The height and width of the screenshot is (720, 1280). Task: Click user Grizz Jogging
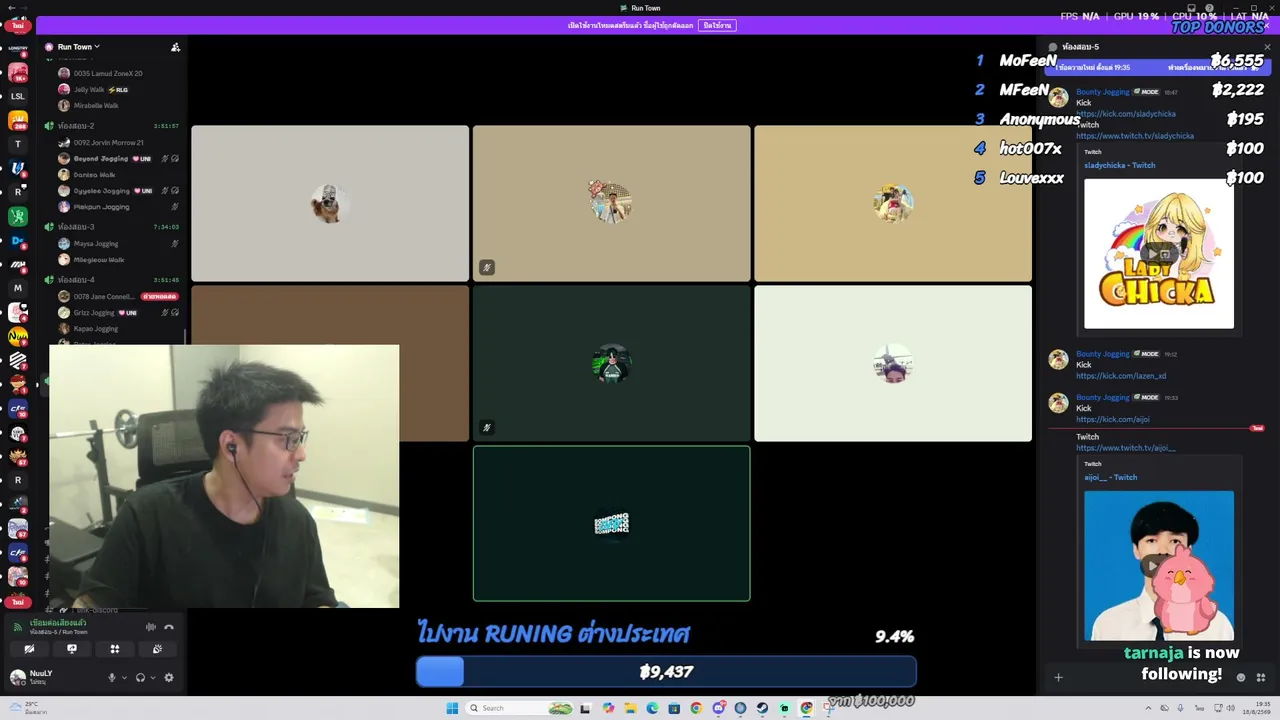(x=95, y=312)
